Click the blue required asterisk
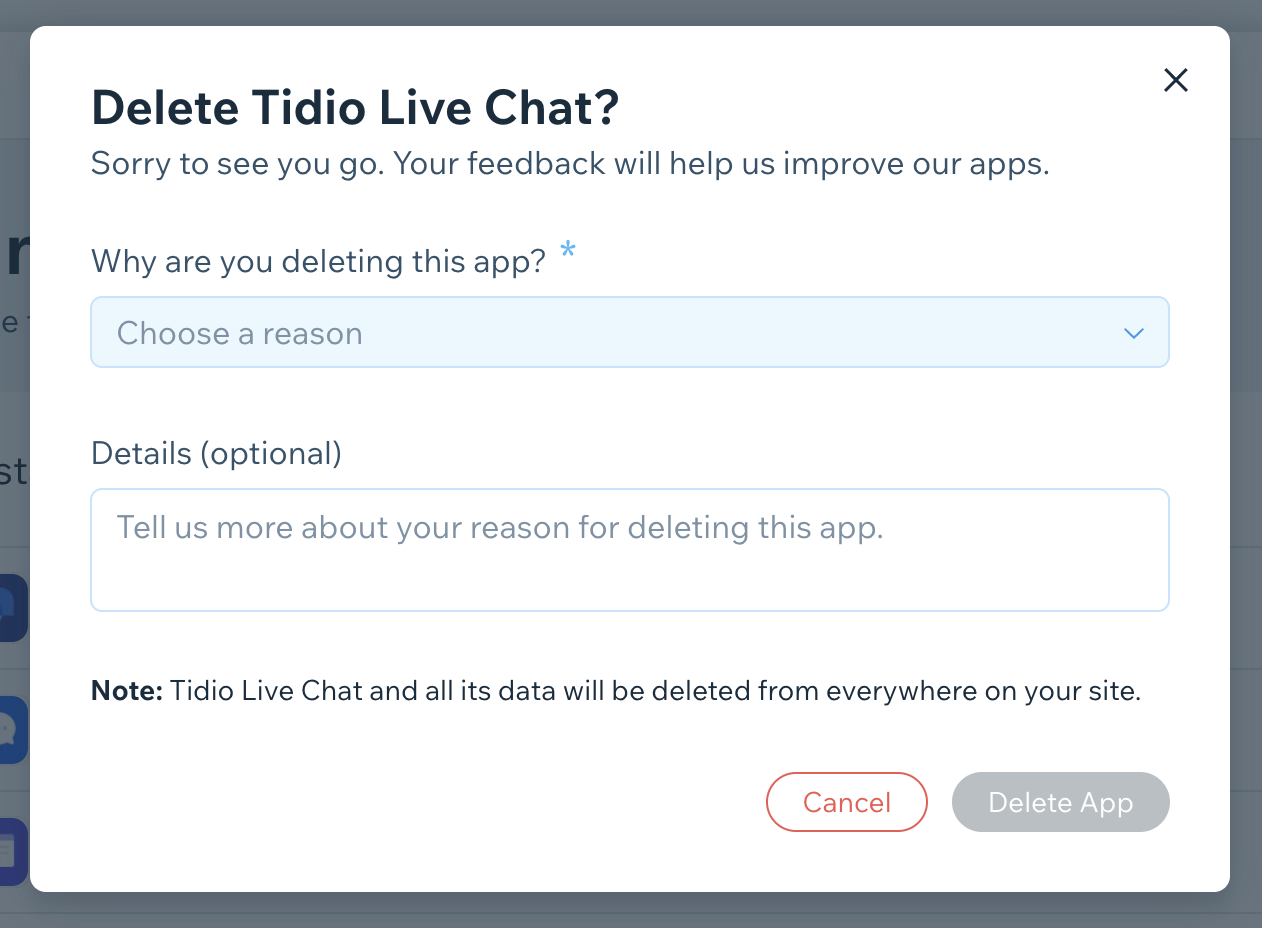1262x928 pixels. (567, 250)
